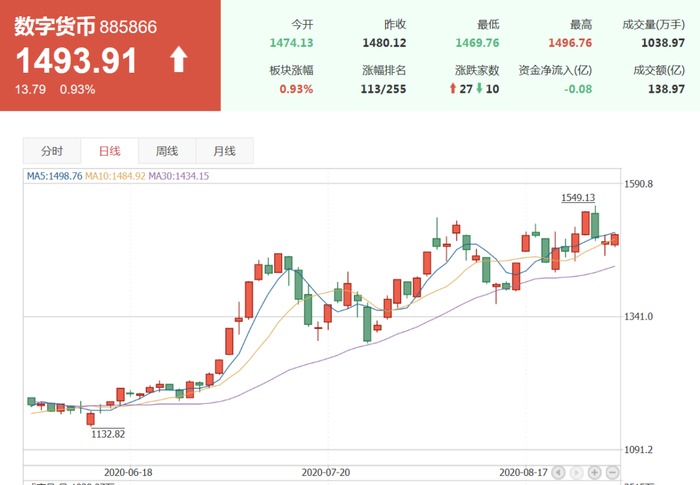Click the 昨收 label
Screen dimensions: 700x485
[x=395, y=25]
